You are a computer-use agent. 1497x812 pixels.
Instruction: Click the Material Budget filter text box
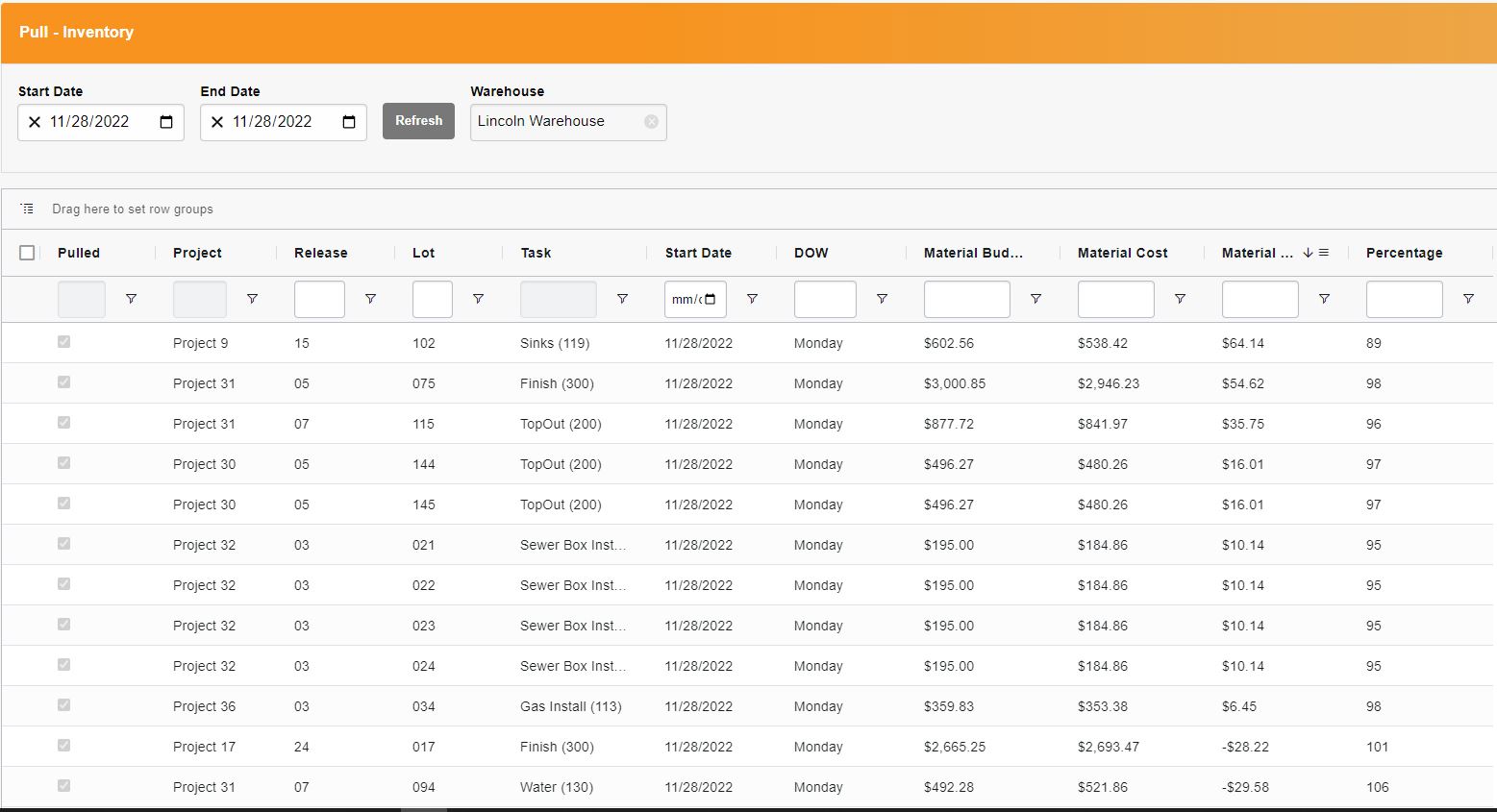coord(967,299)
